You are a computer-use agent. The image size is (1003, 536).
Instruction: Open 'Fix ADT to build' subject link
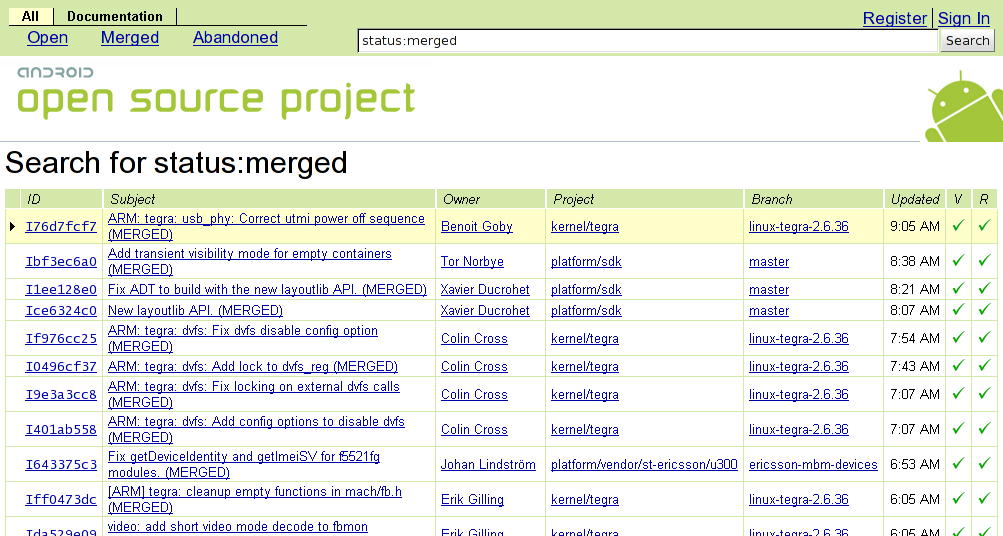[x=267, y=289]
